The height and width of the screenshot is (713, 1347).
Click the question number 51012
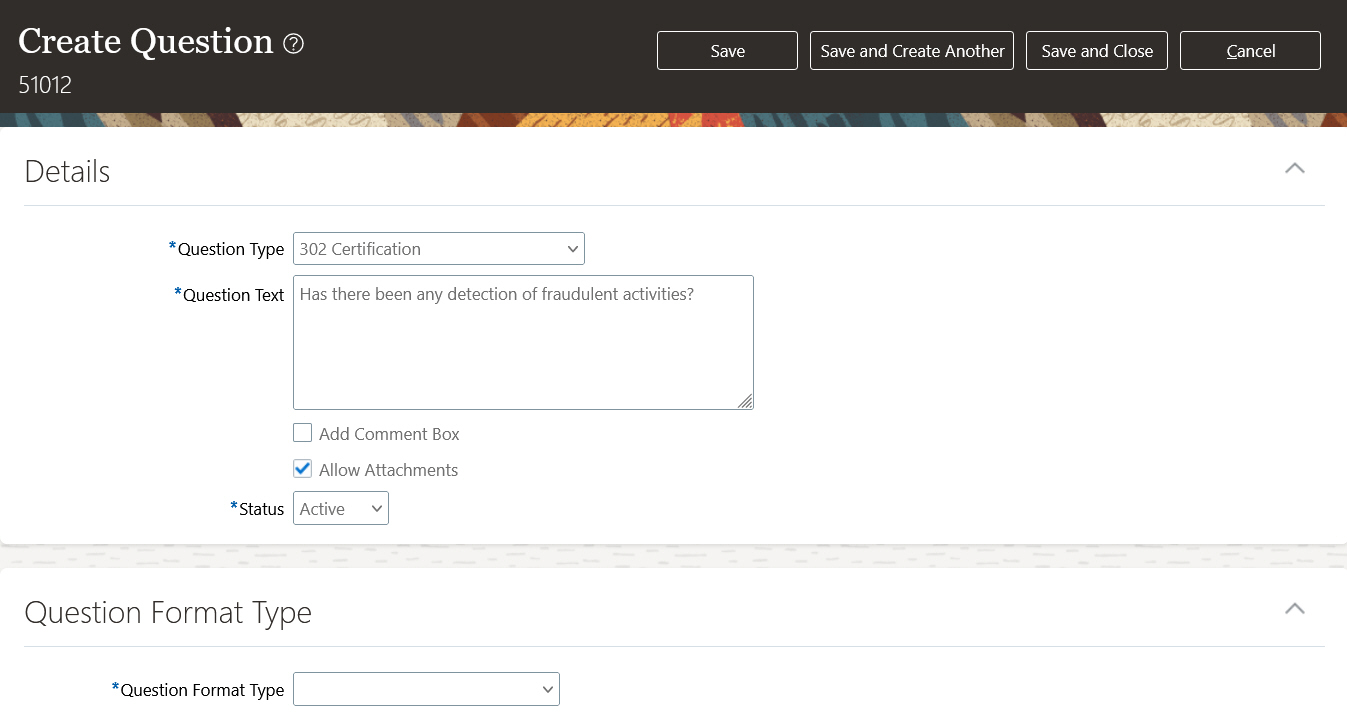(x=45, y=85)
